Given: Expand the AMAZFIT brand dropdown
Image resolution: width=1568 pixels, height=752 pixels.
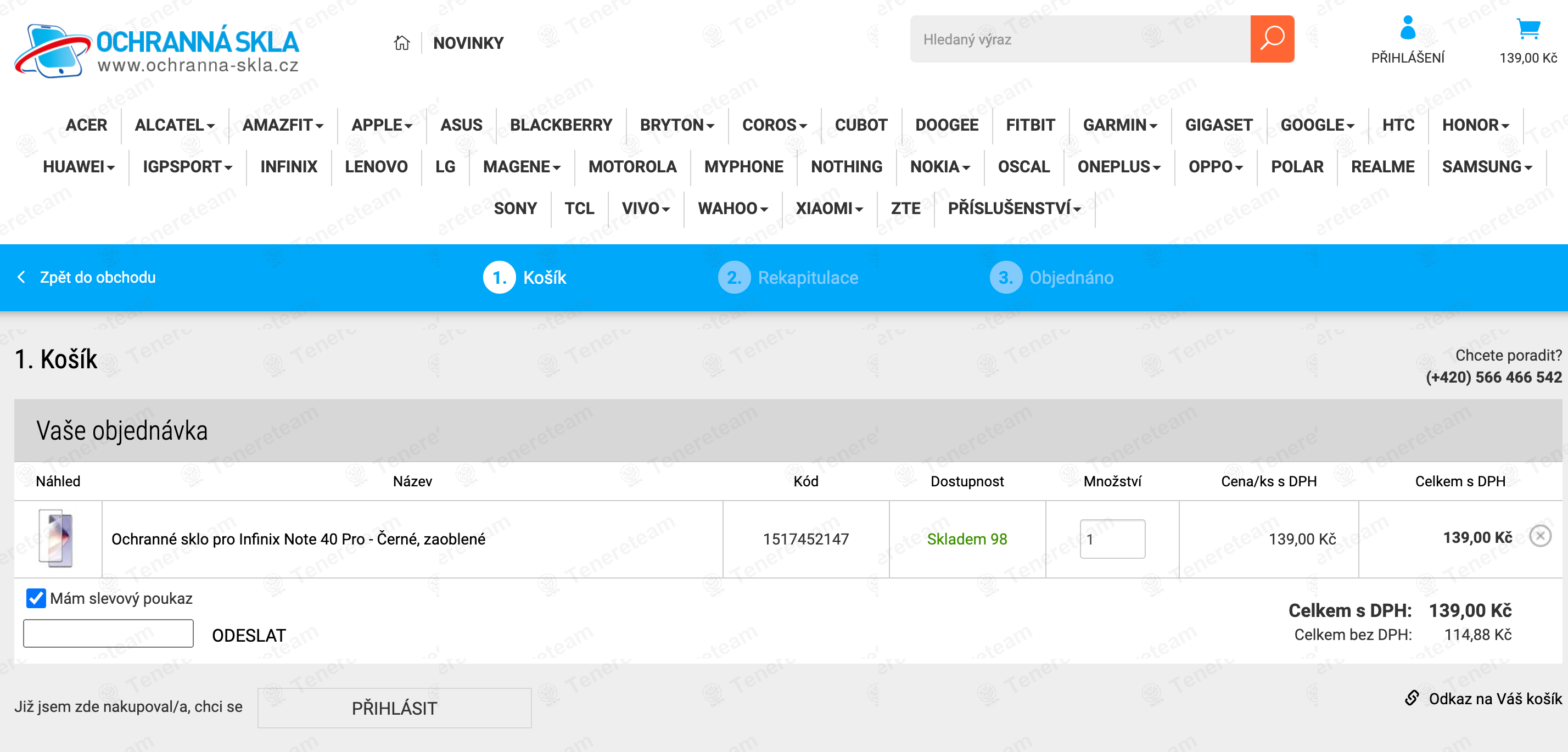Looking at the screenshot, I should coord(283,125).
